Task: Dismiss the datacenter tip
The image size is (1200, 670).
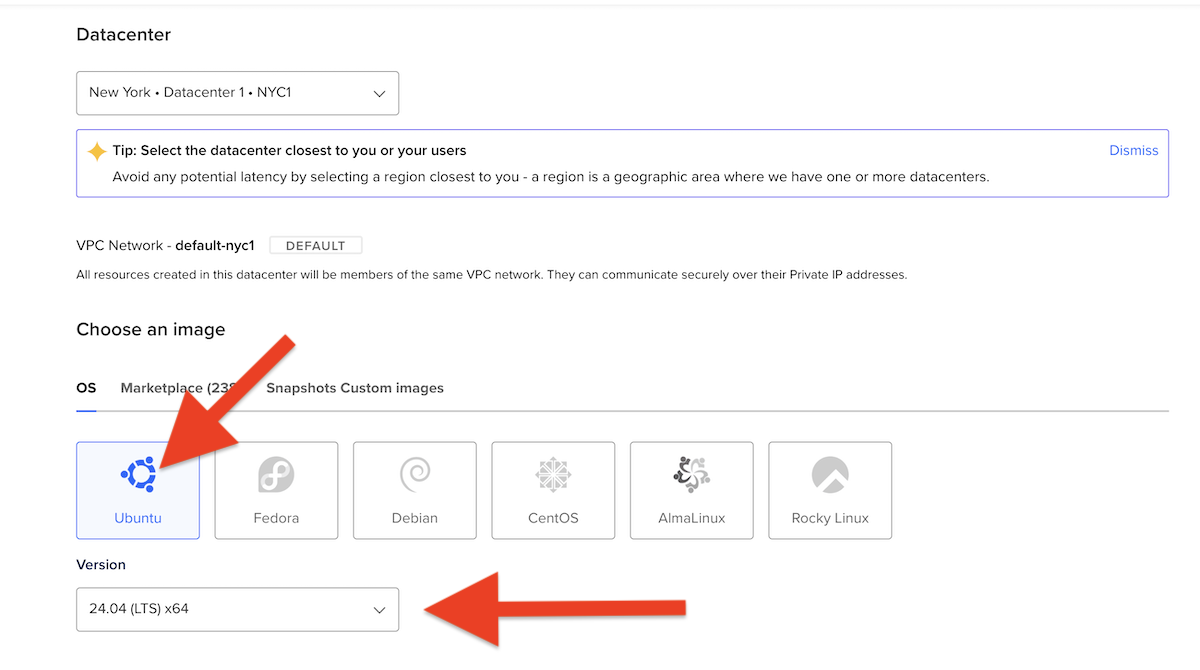Action: pyautogui.click(x=1134, y=151)
